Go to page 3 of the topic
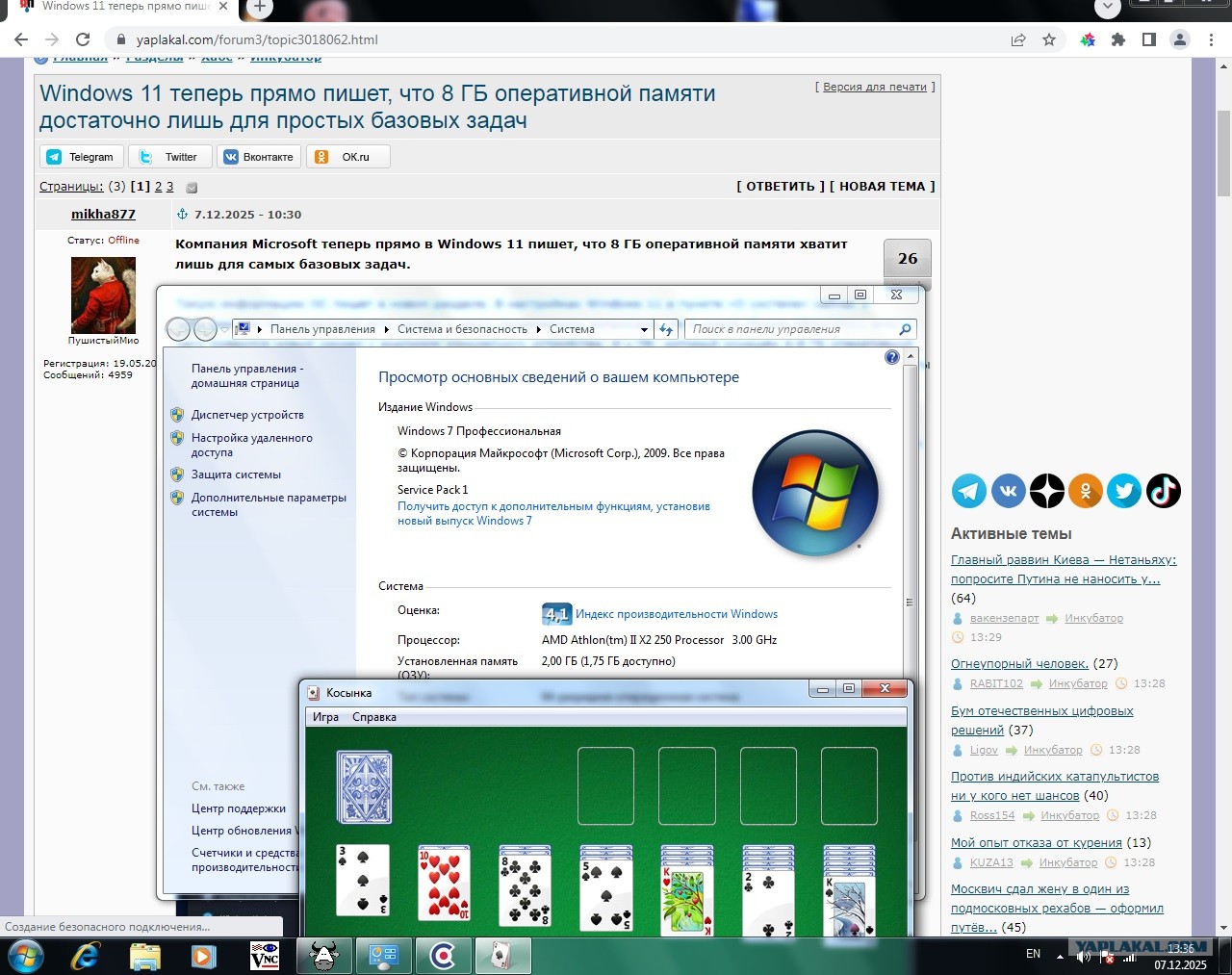 170,187
